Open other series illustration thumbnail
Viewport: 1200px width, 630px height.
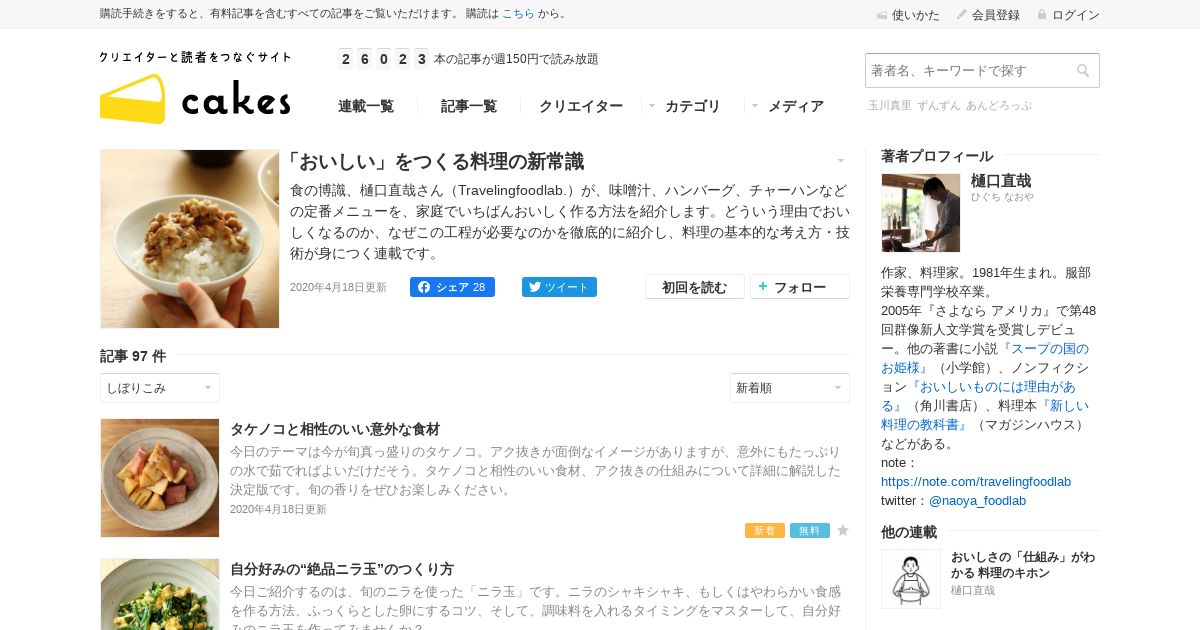pos(911,579)
